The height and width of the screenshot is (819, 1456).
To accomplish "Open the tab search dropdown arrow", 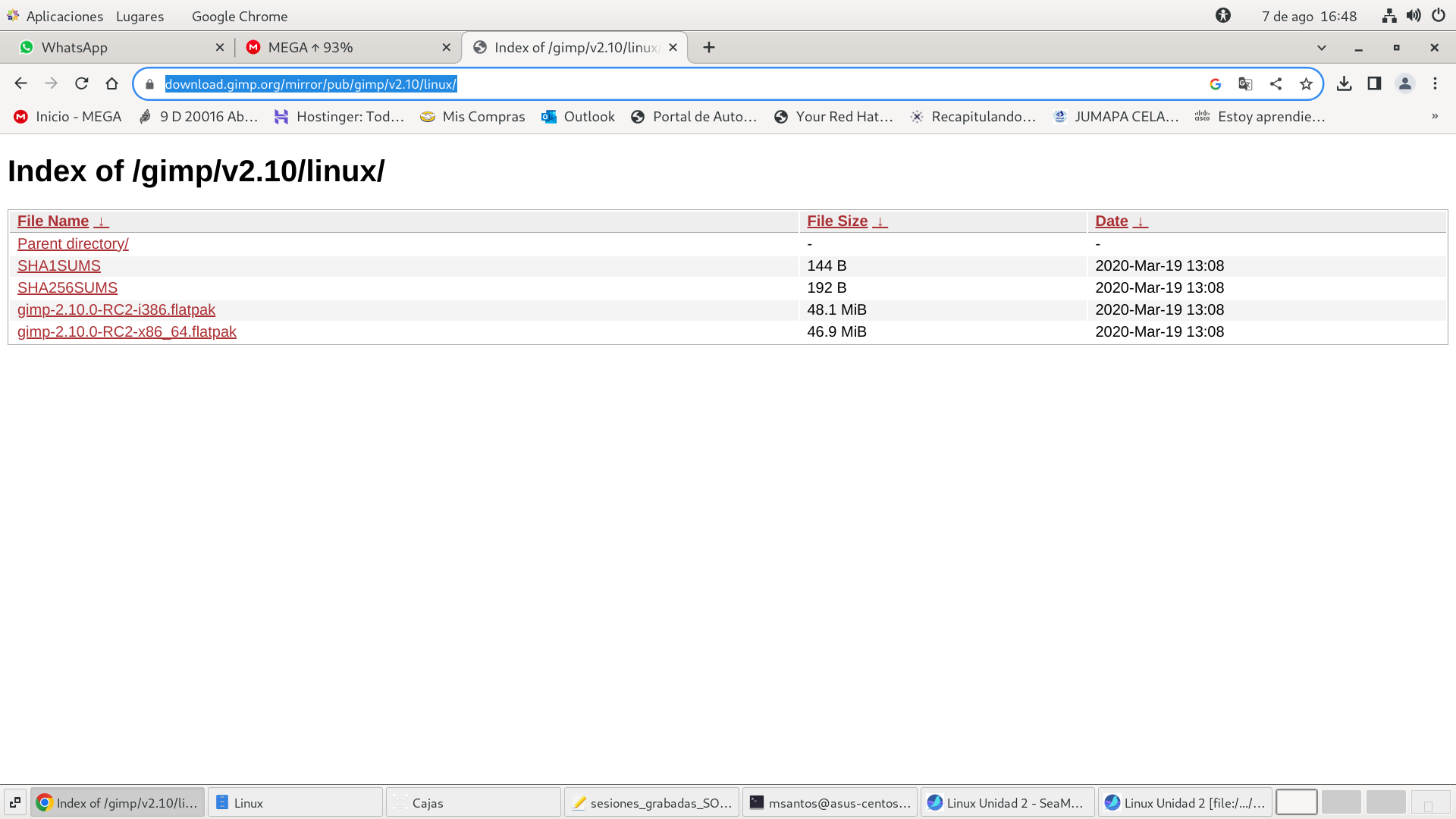I will click(x=1321, y=47).
